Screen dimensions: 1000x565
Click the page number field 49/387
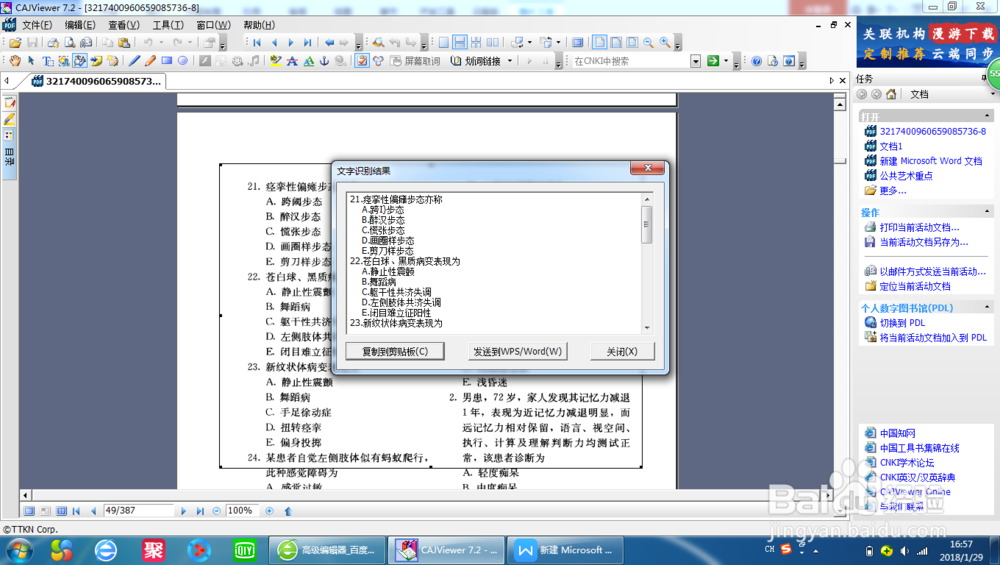point(138,511)
